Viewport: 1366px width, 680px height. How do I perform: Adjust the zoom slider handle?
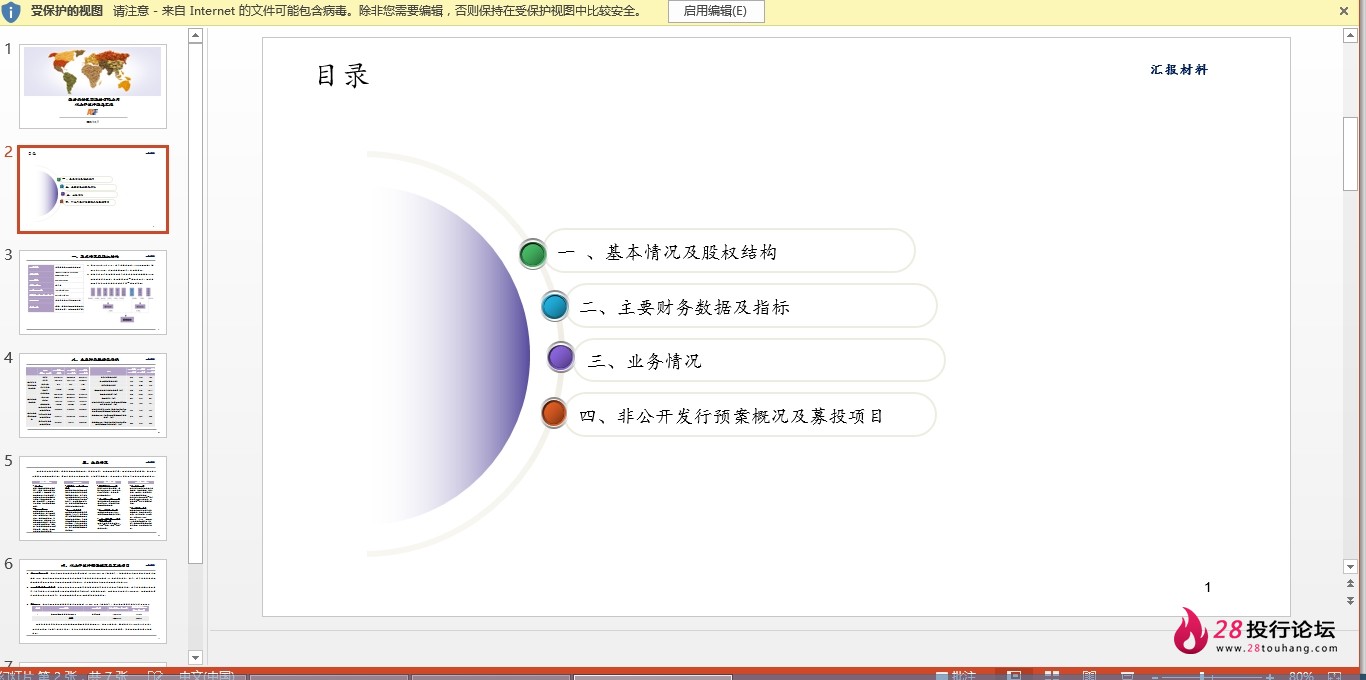(1202, 677)
